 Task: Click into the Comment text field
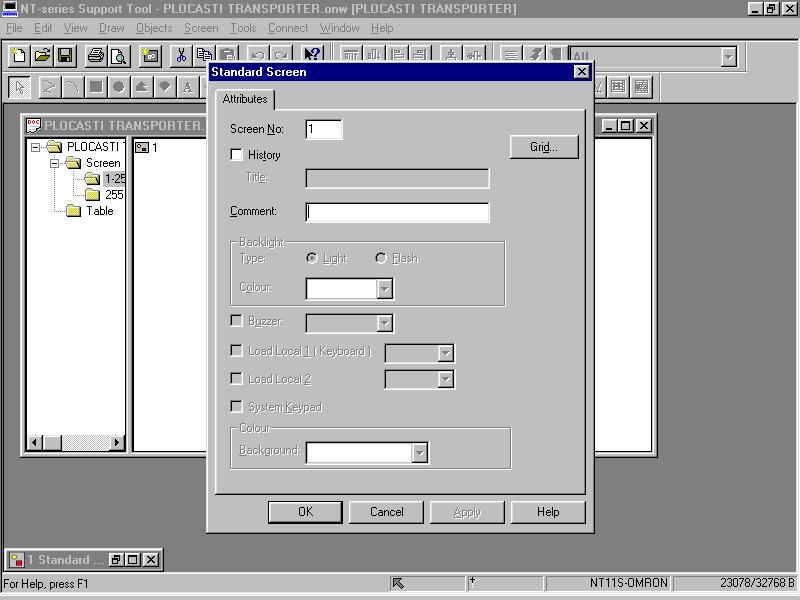397,212
